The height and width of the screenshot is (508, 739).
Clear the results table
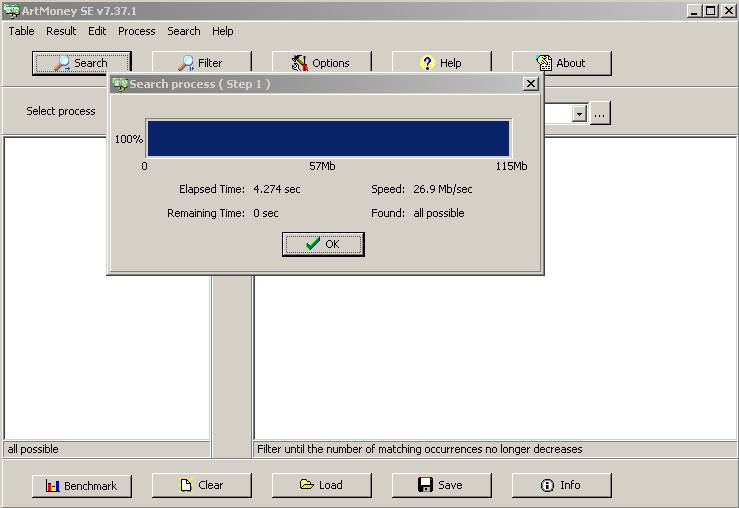201,485
